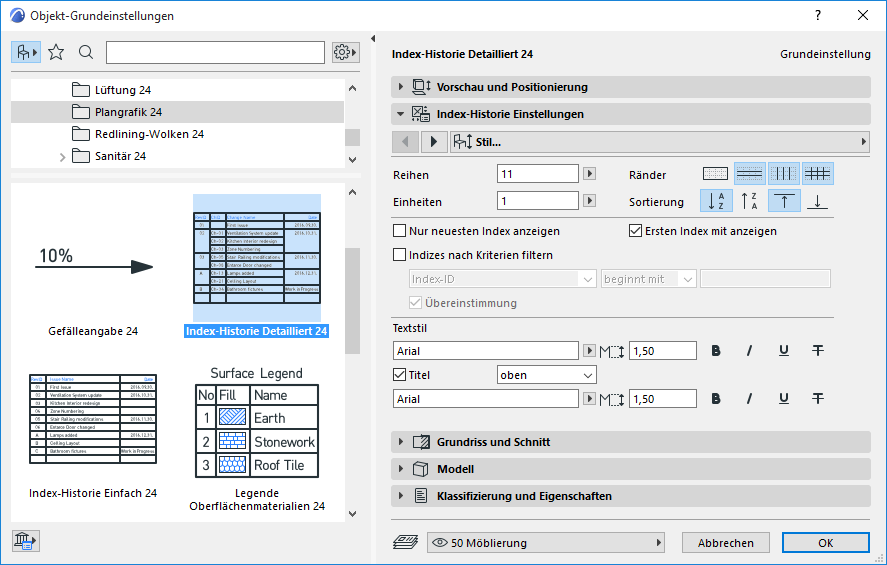Select ascending A-Z sort order icon
Image resolution: width=887 pixels, height=565 pixels.
coord(715,201)
